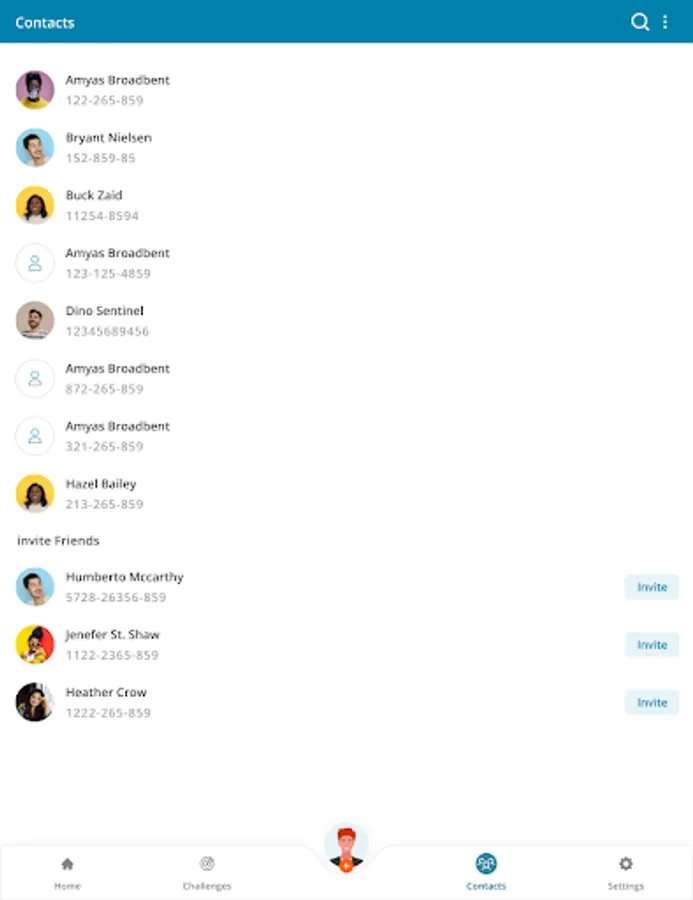This screenshot has height=900, width=693.
Task: Tap placeholder avatar for 123-125-4859 contact
Action: pyautogui.click(x=35, y=263)
